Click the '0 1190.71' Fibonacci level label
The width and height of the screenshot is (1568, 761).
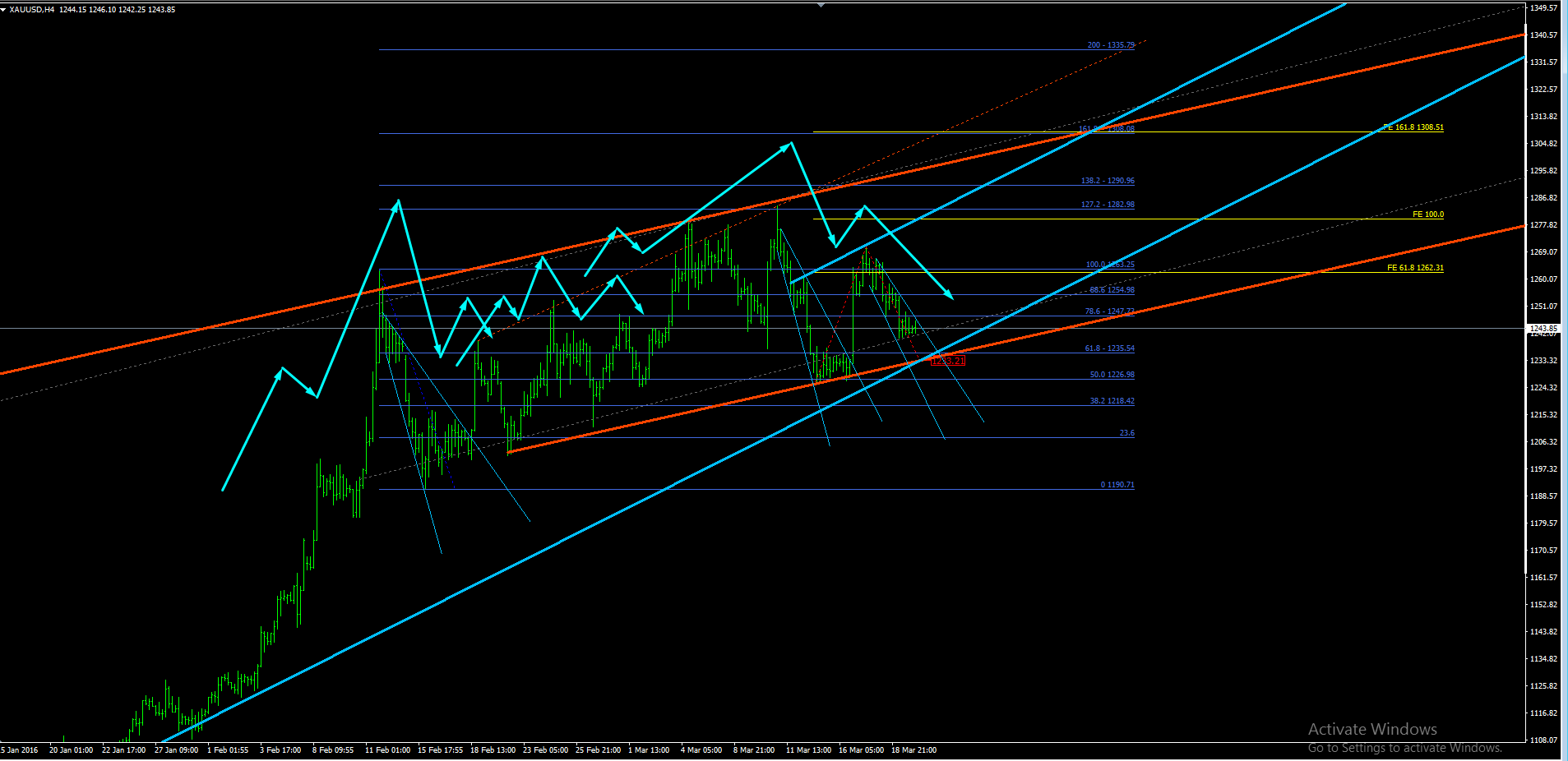(1117, 485)
